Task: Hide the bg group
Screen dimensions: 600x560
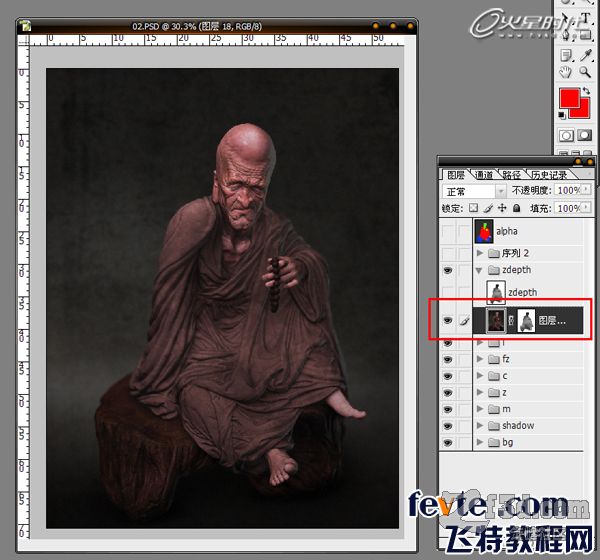Action: (448, 442)
